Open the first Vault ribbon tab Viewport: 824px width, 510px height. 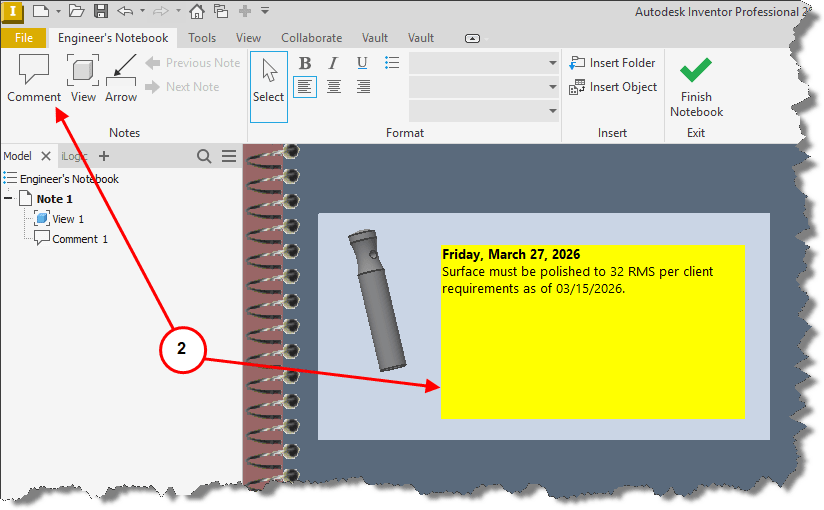point(375,38)
